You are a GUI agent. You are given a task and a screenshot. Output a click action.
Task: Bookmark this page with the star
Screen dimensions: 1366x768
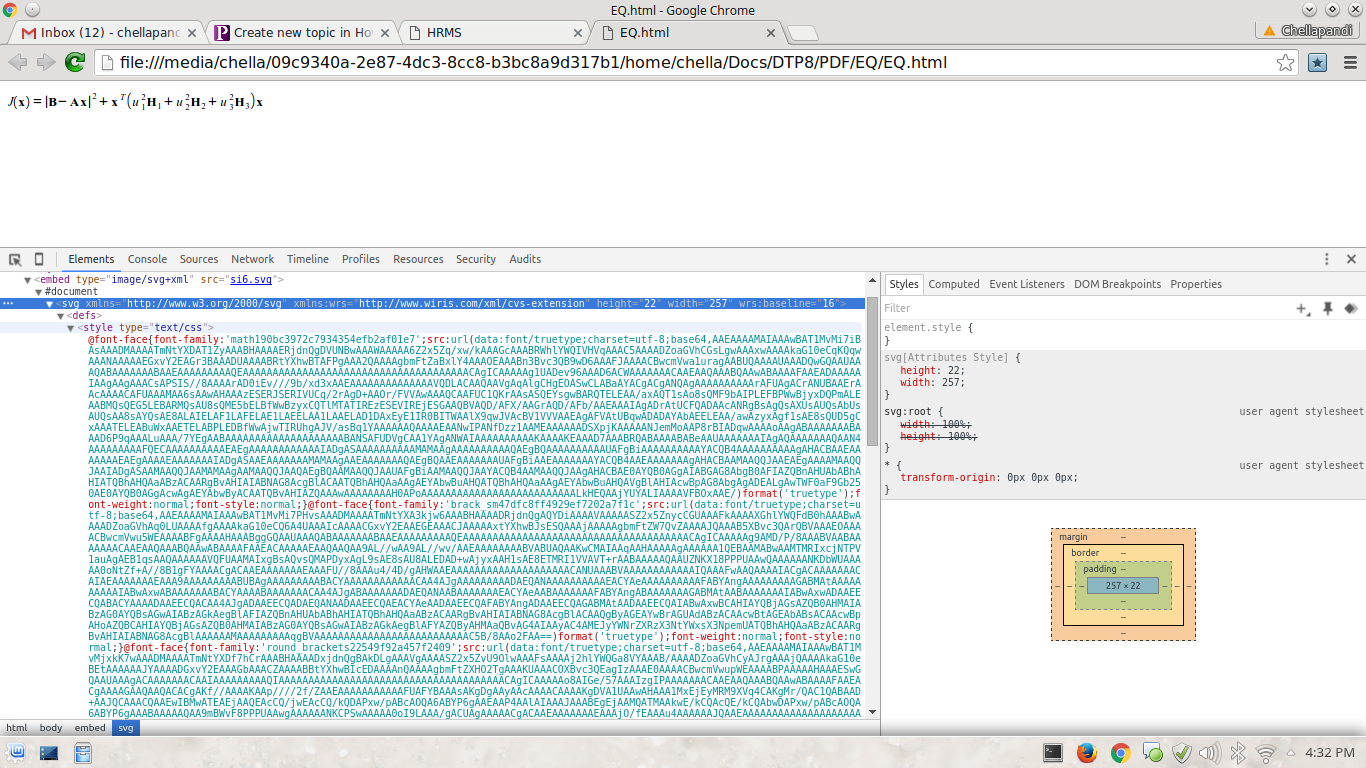tap(1286, 63)
